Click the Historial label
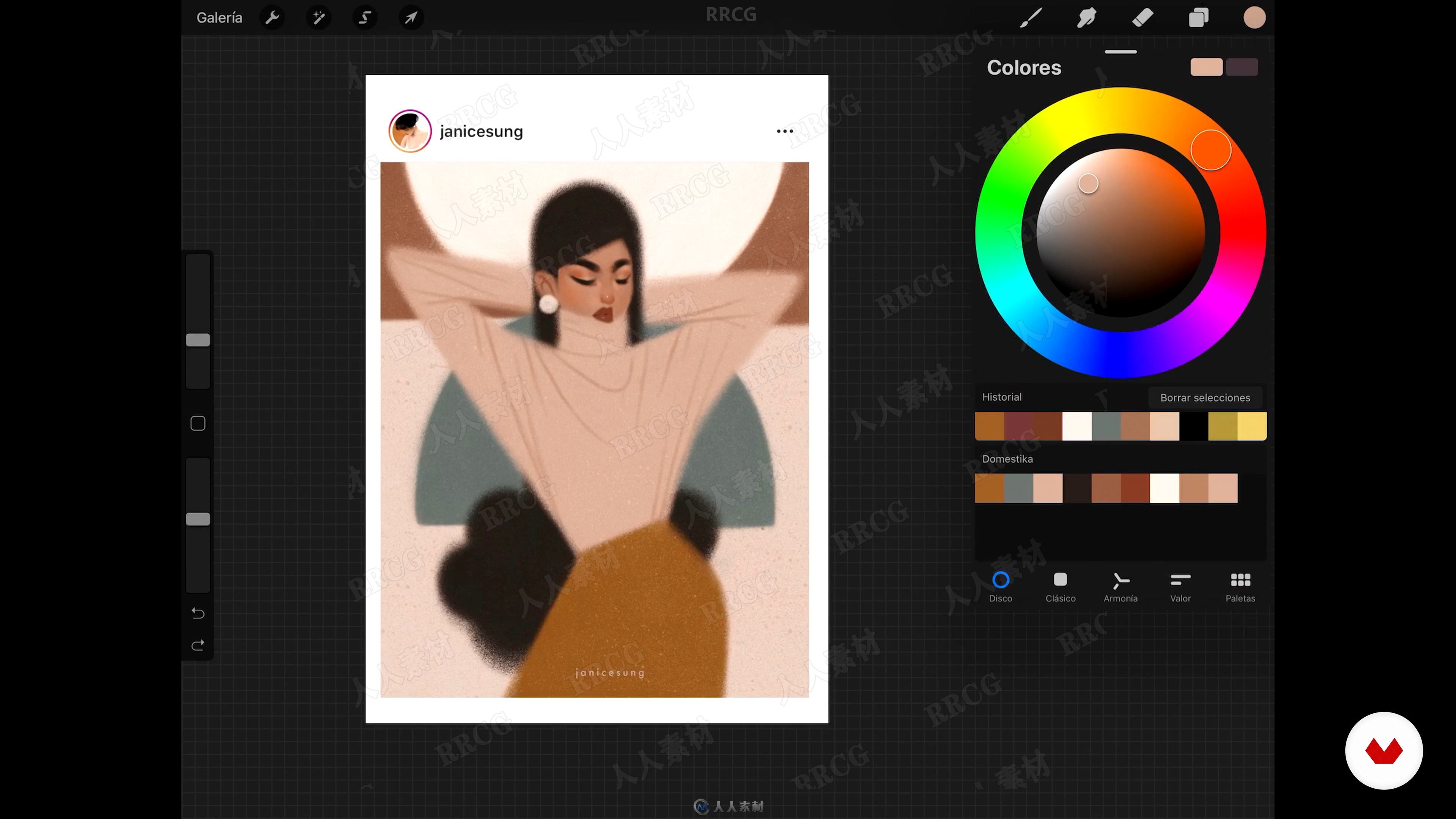1456x819 pixels. pos(1001,397)
